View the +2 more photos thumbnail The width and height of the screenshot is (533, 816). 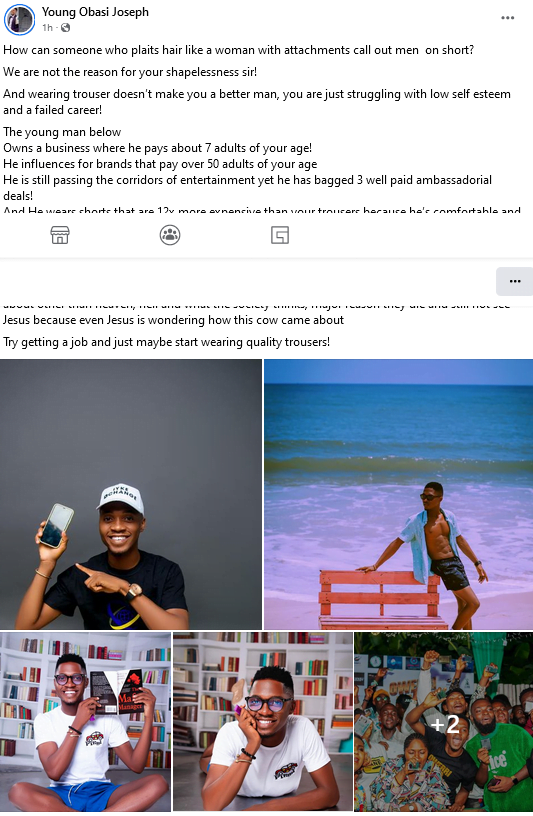pos(443,722)
